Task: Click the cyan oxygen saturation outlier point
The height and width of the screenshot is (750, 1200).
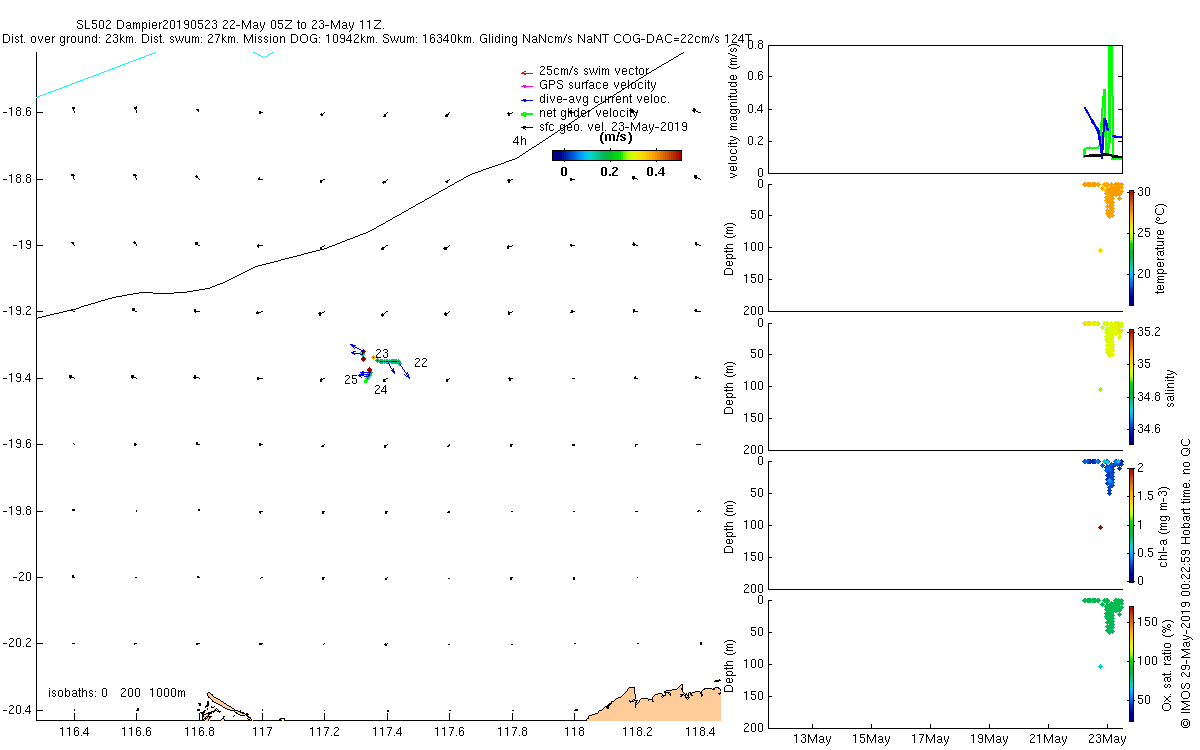Action: pyautogui.click(x=1100, y=666)
